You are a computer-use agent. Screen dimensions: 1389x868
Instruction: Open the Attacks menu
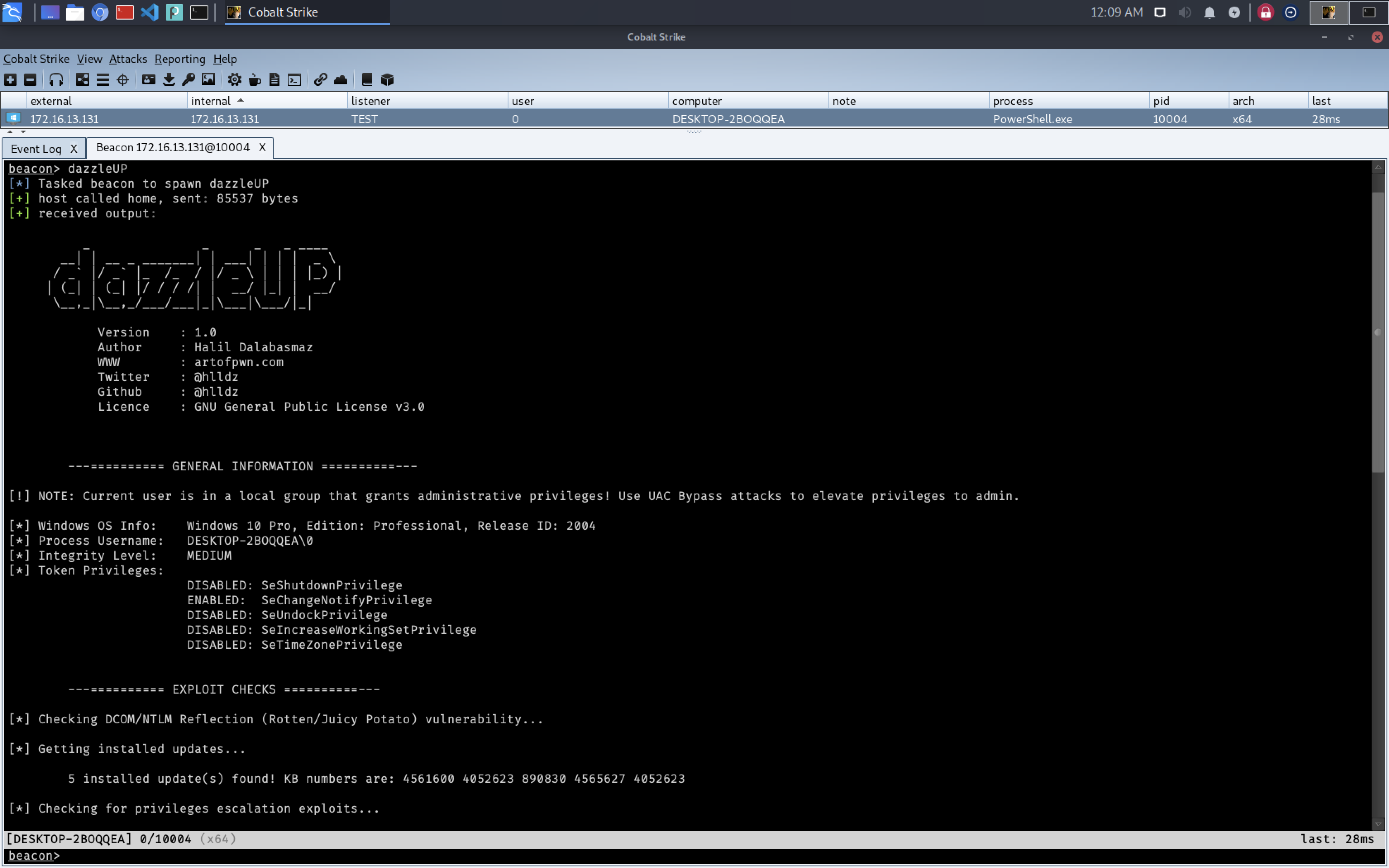point(127,59)
